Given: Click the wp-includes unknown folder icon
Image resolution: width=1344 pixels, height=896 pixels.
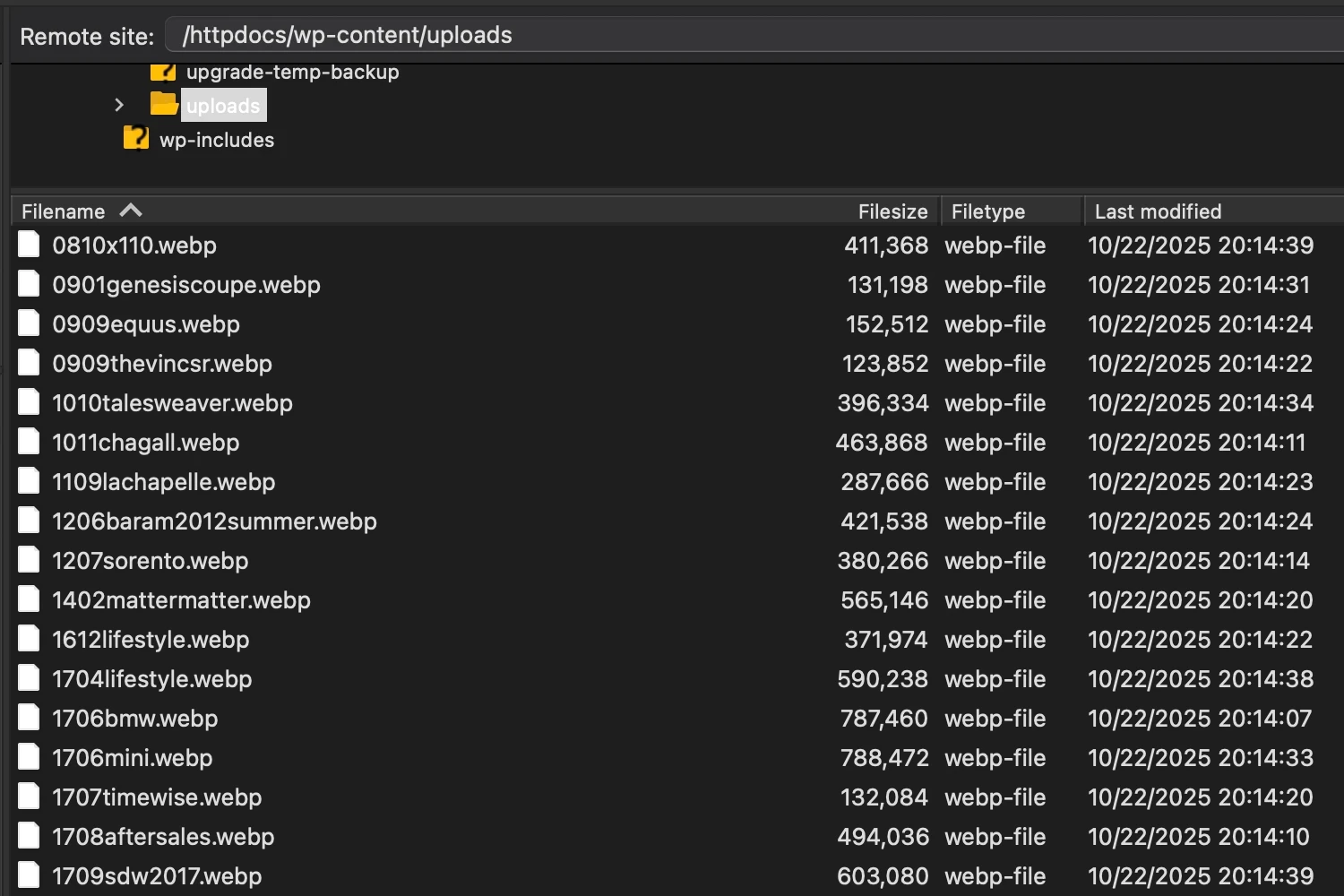Looking at the screenshot, I should [136, 139].
